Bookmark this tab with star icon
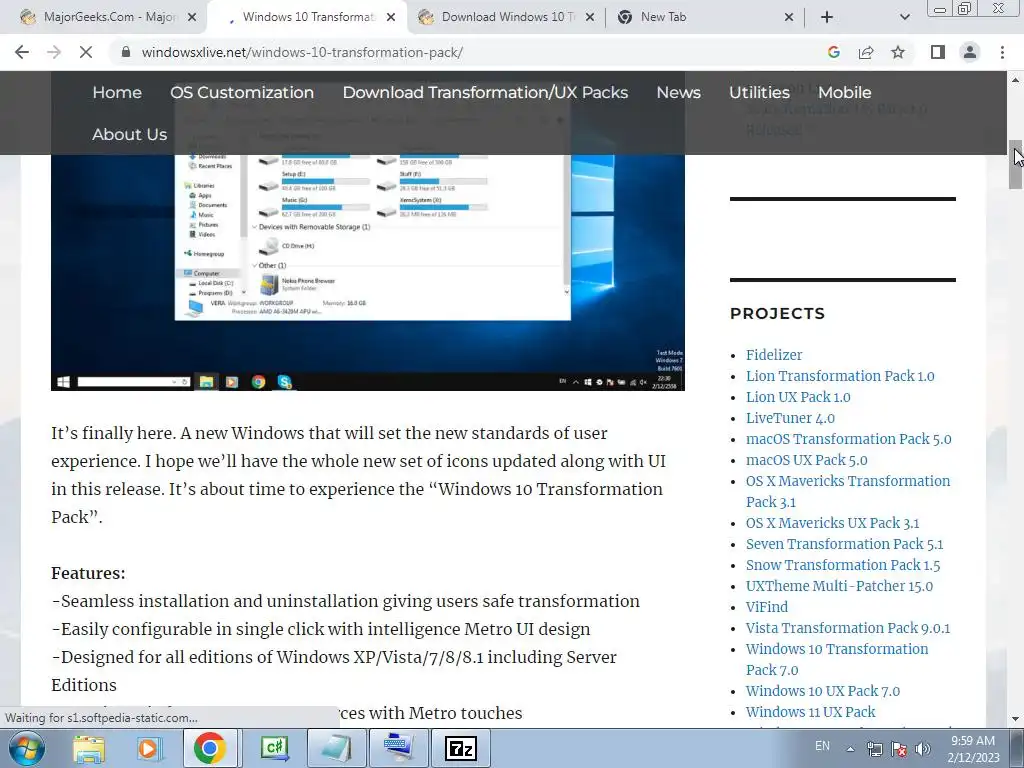 (898, 52)
